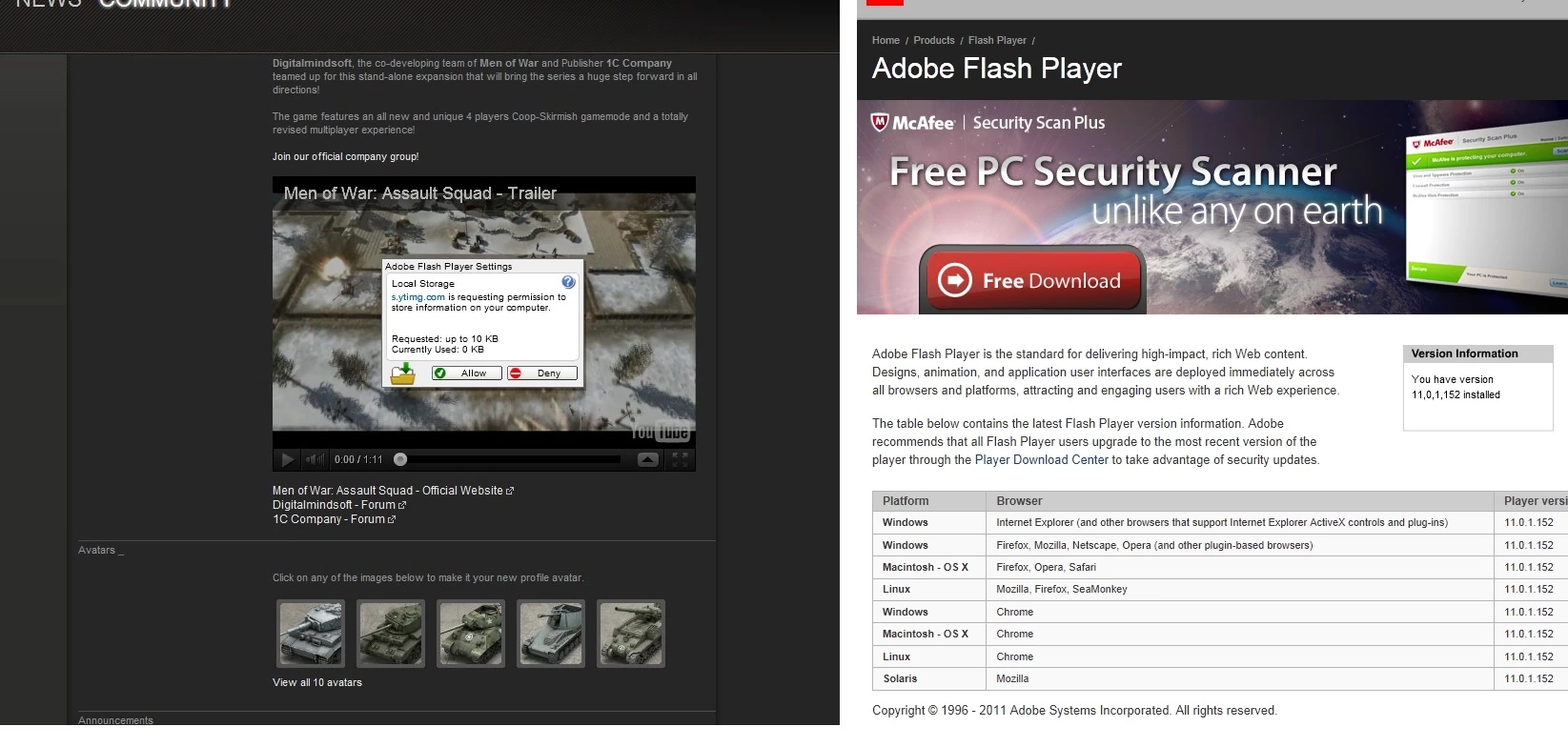
Task: Deny the Flash storage request
Action: 541,373
